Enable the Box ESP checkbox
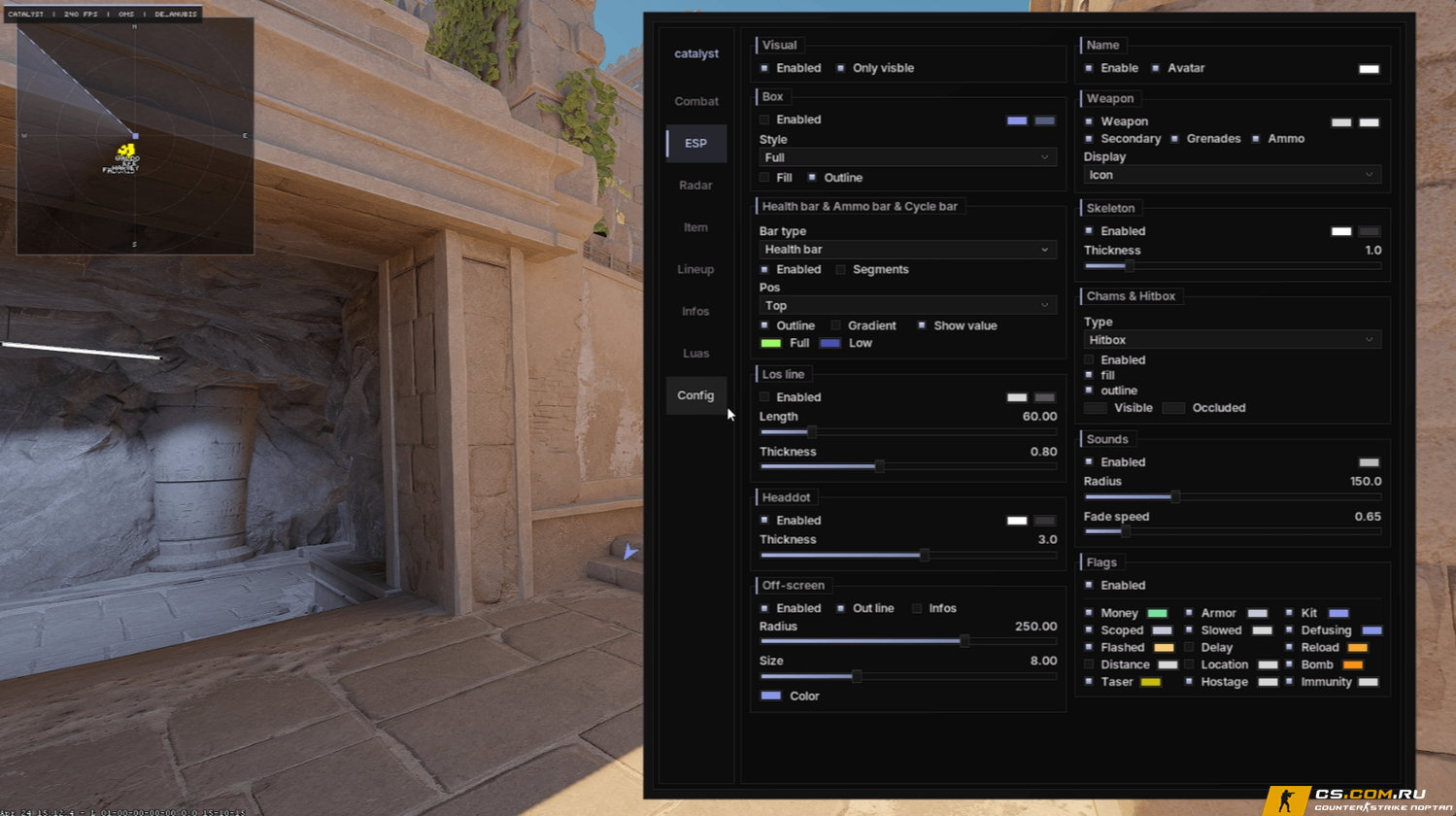 [764, 119]
